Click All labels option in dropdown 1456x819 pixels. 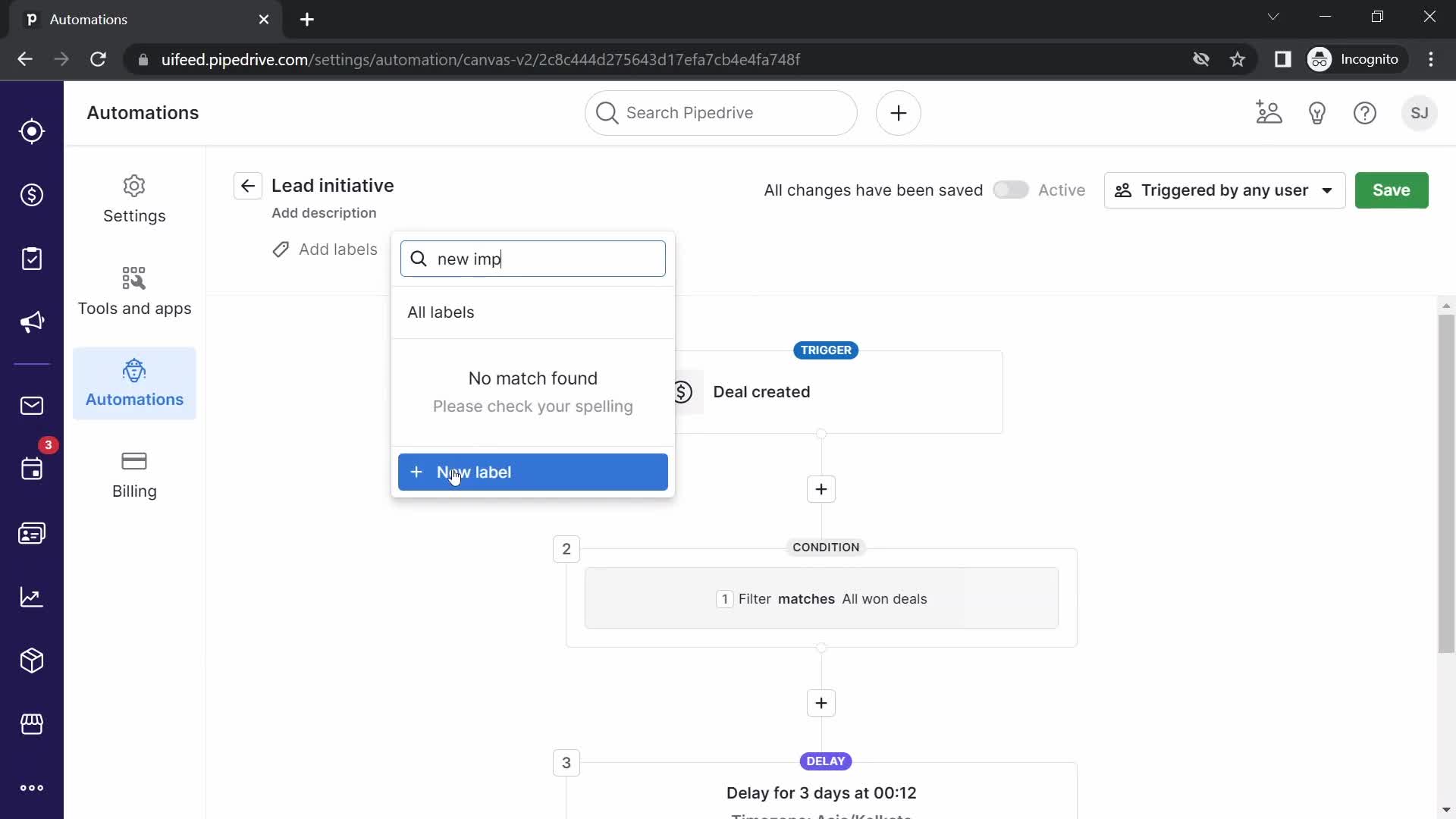click(x=442, y=311)
